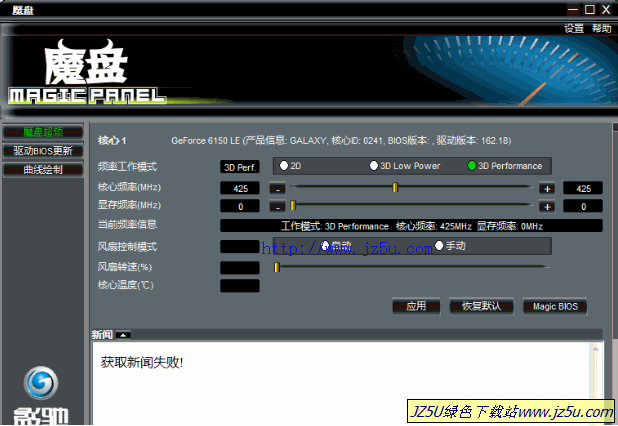
Task: Click the right-side core frequency 425 field
Action: 583,188
